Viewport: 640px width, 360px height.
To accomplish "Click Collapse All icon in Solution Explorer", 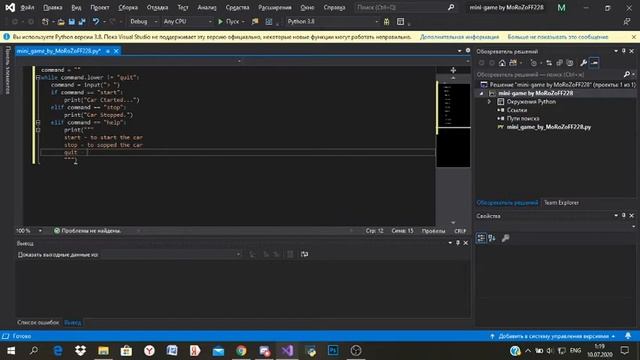I will tap(559, 63).
